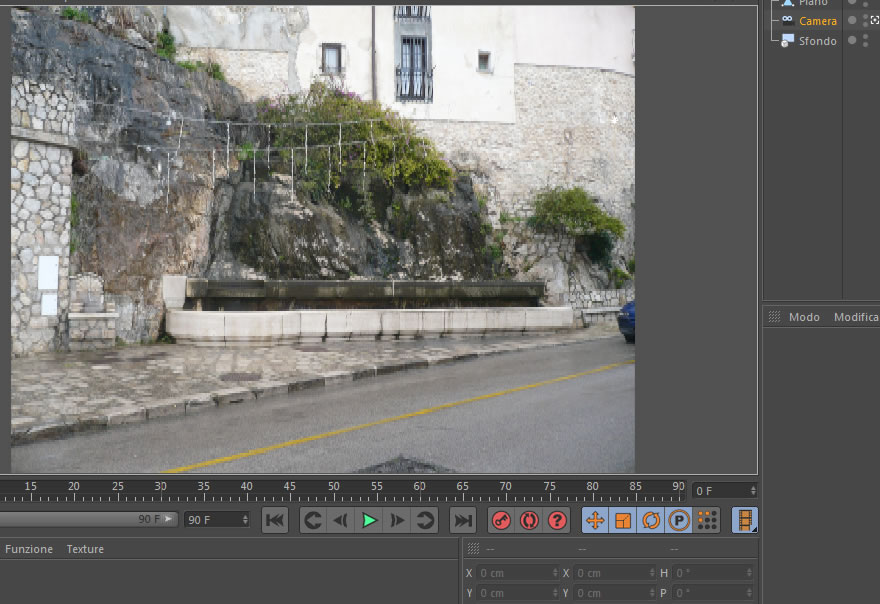The image size is (880, 604).
Task: Toggle the Position keyframe arrows icon
Action: (x=595, y=520)
